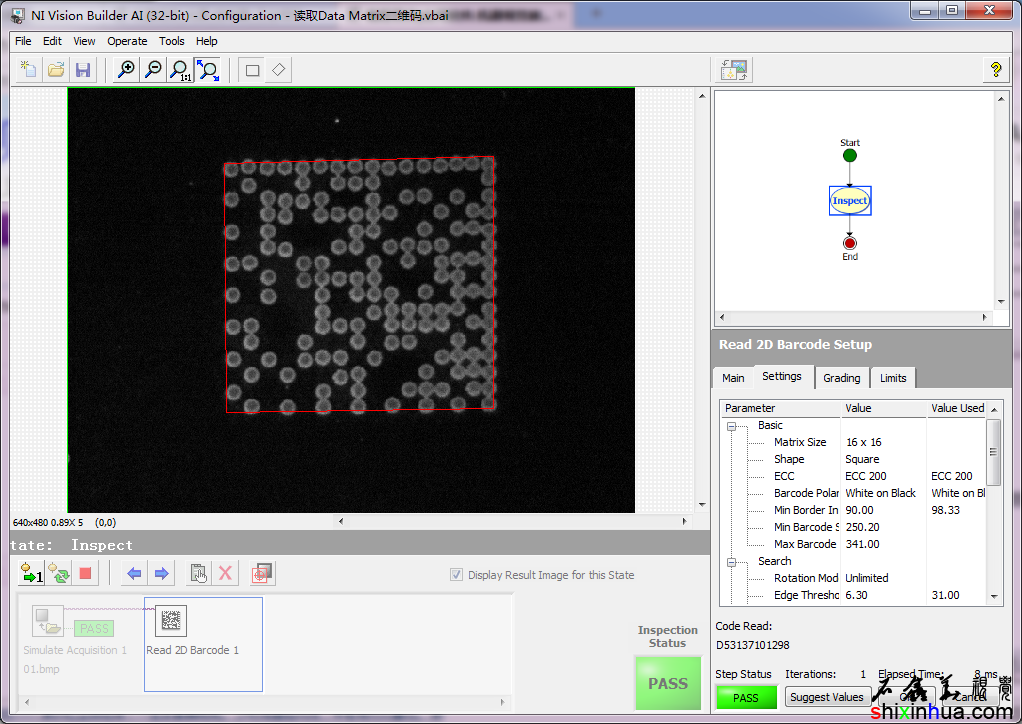Click the Zoom Out magnifier tool
1022x724 pixels.
pos(153,70)
